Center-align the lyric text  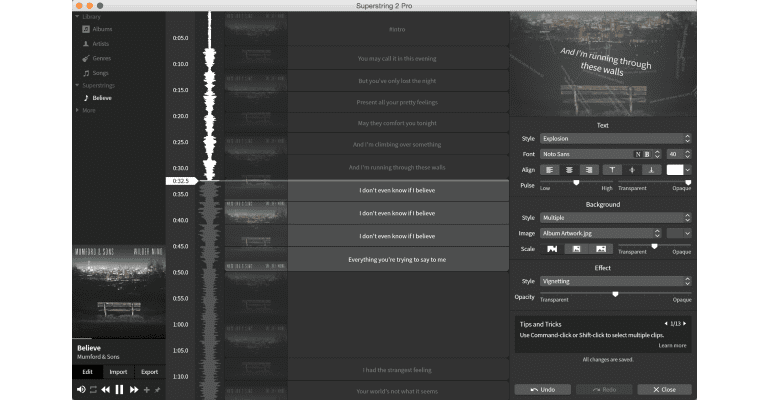point(569,170)
